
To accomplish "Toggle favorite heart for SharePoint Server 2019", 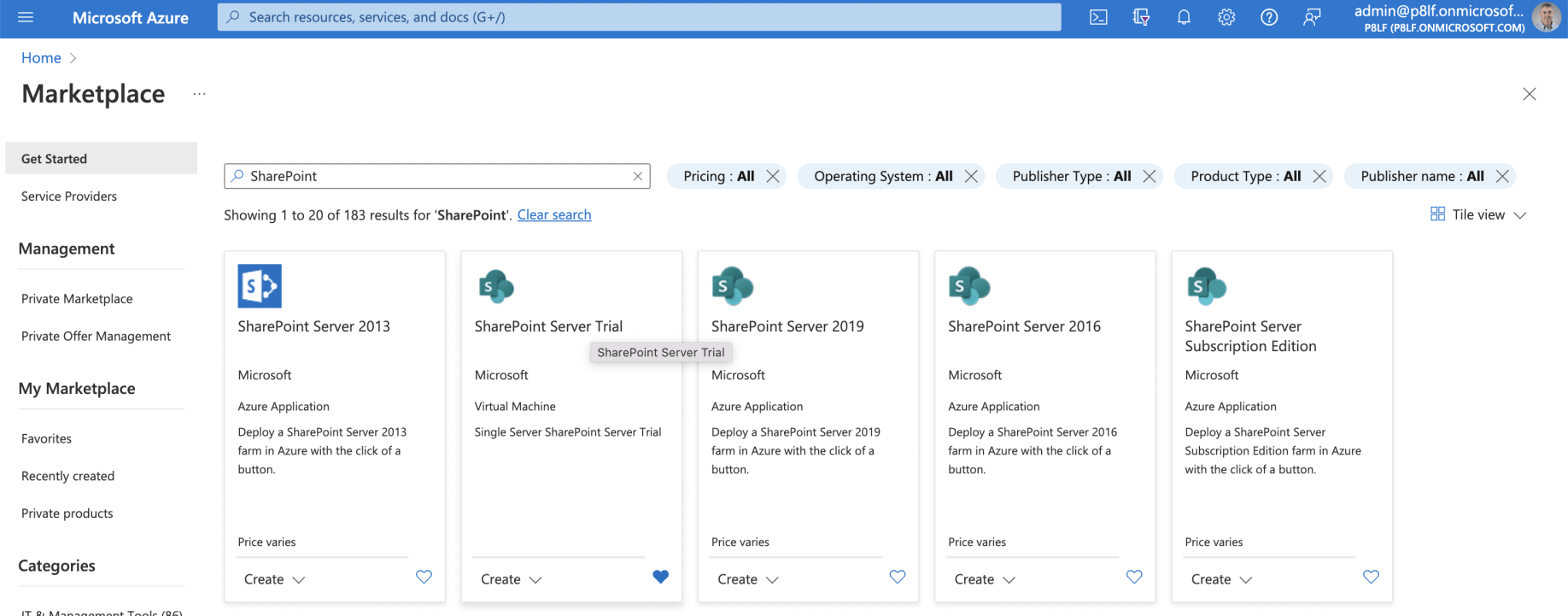I will click(x=897, y=577).
